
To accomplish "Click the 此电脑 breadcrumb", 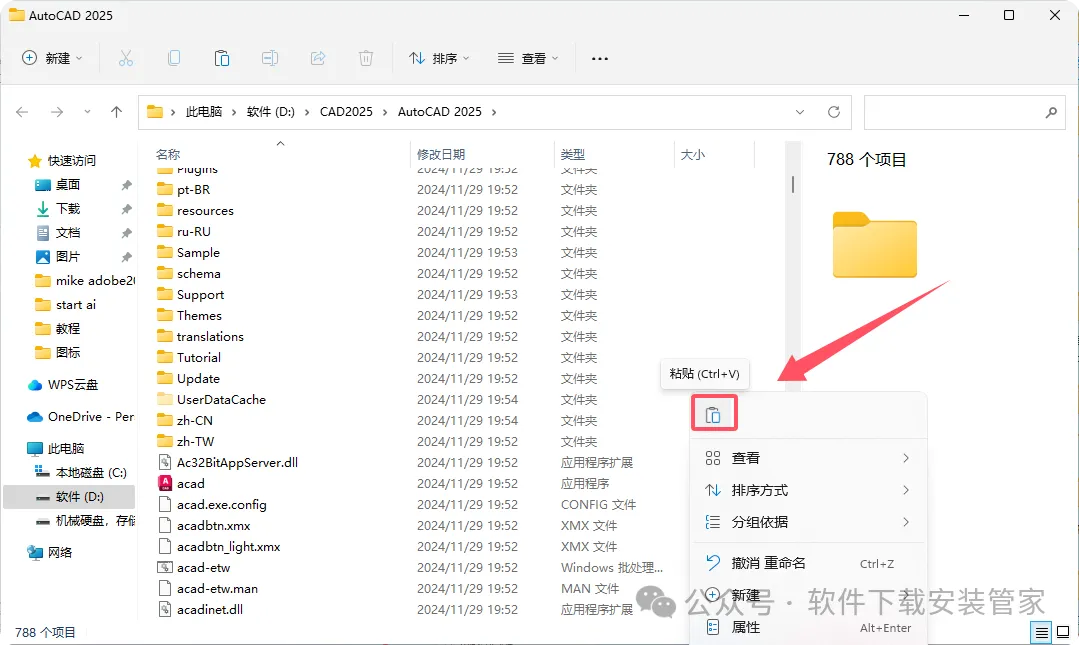I will tap(204, 112).
